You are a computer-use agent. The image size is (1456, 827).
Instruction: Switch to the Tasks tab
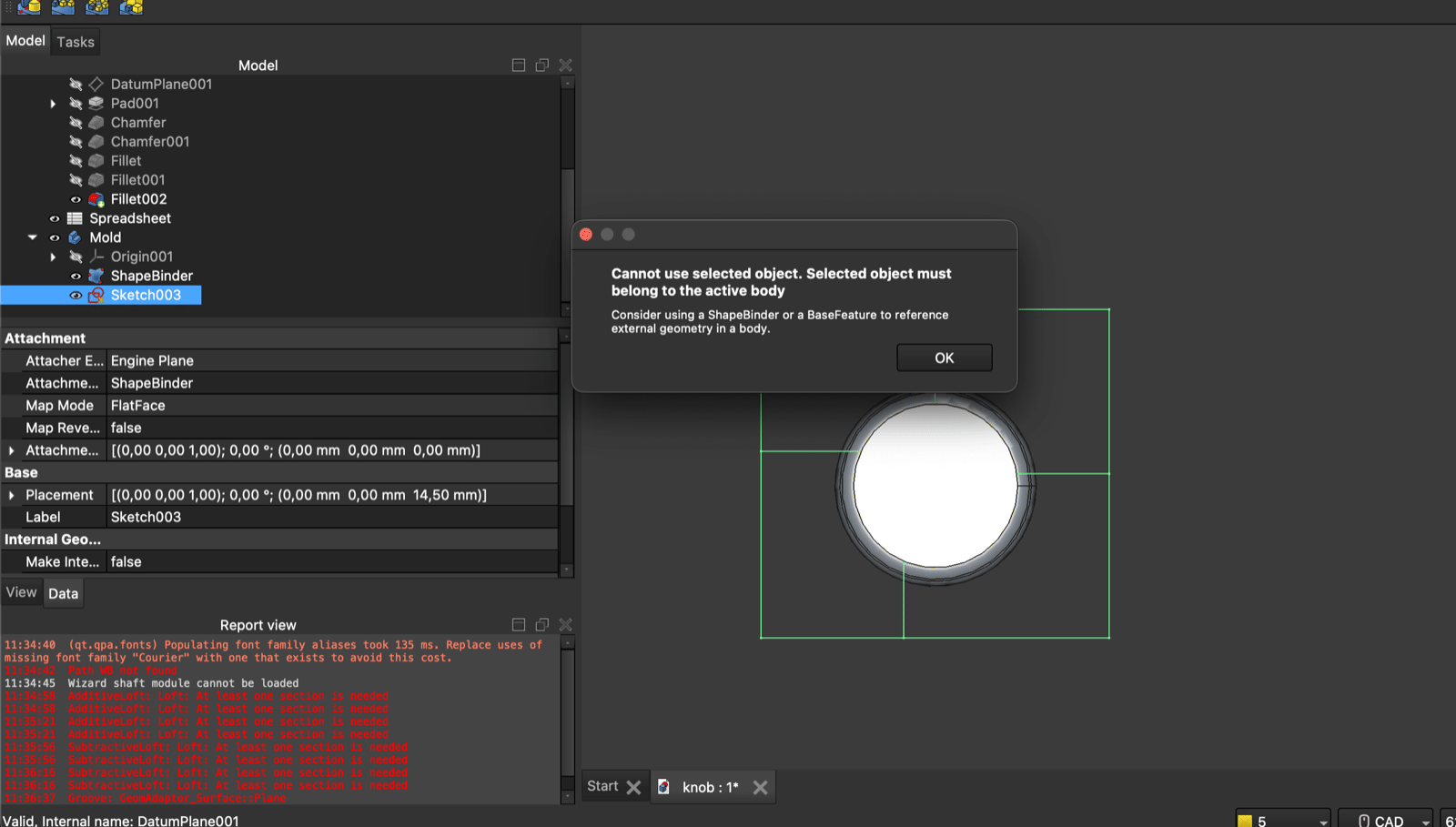76,42
